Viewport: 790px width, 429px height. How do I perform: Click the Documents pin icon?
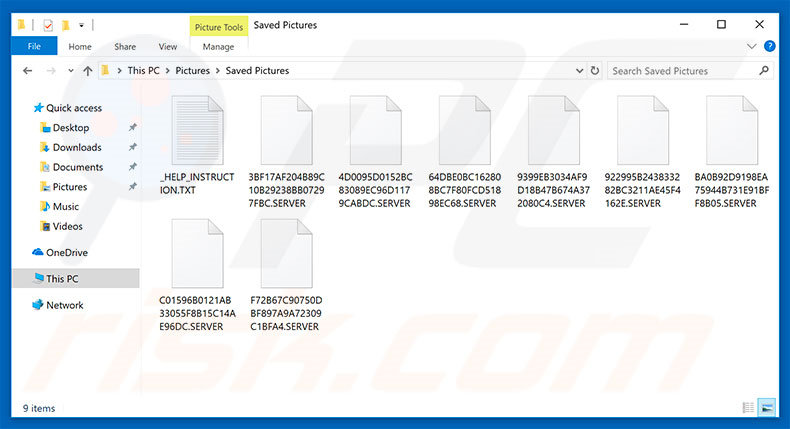[x=133, y=167]
